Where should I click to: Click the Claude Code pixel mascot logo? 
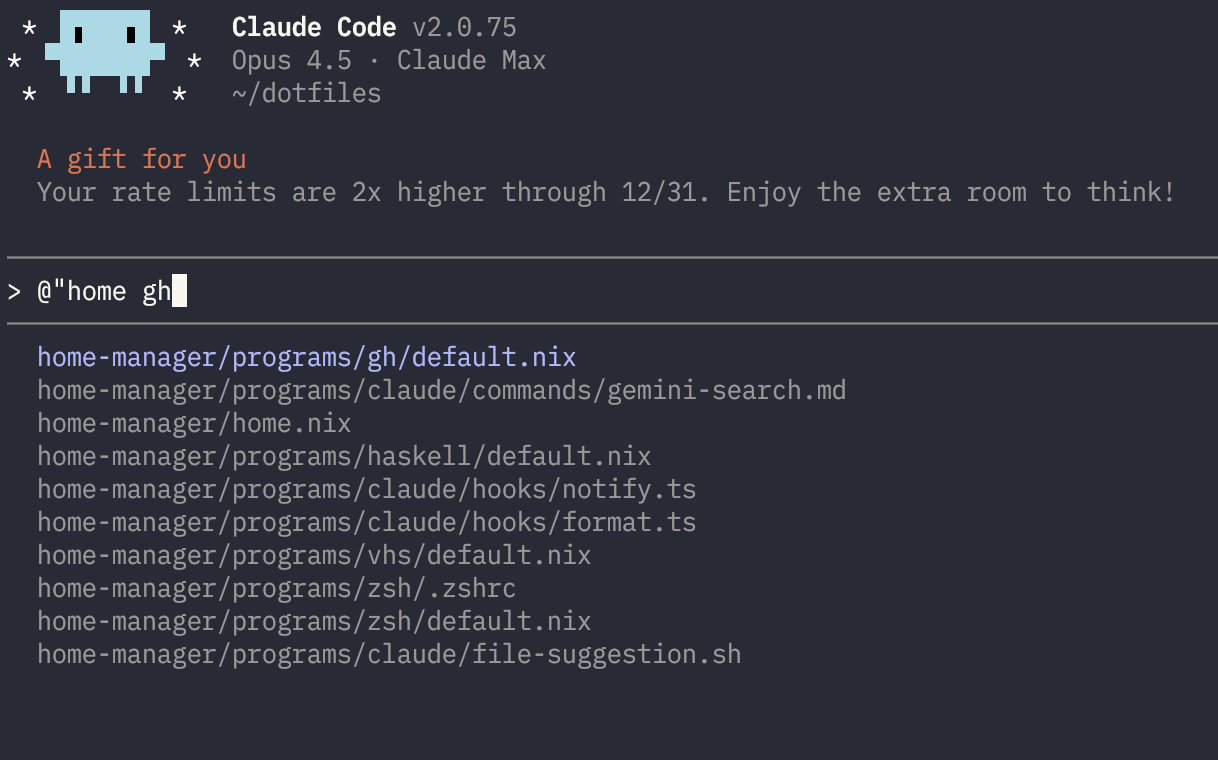click(104, 52)
